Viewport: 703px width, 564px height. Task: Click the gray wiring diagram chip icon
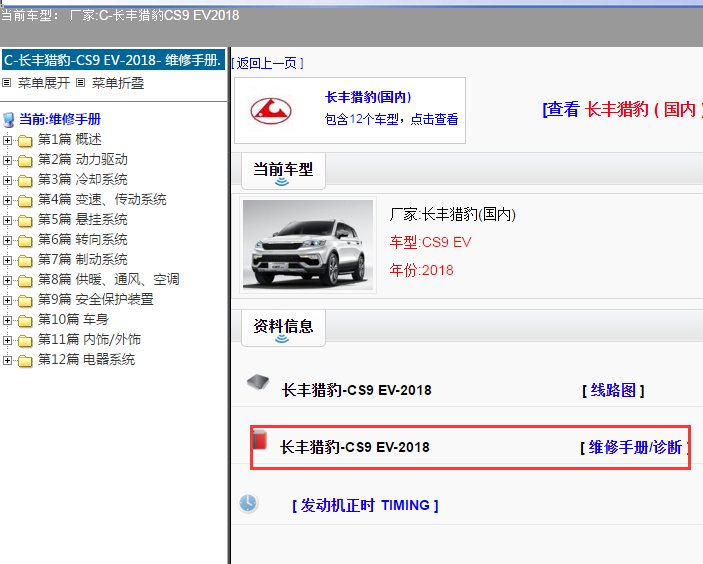(258, 382)
